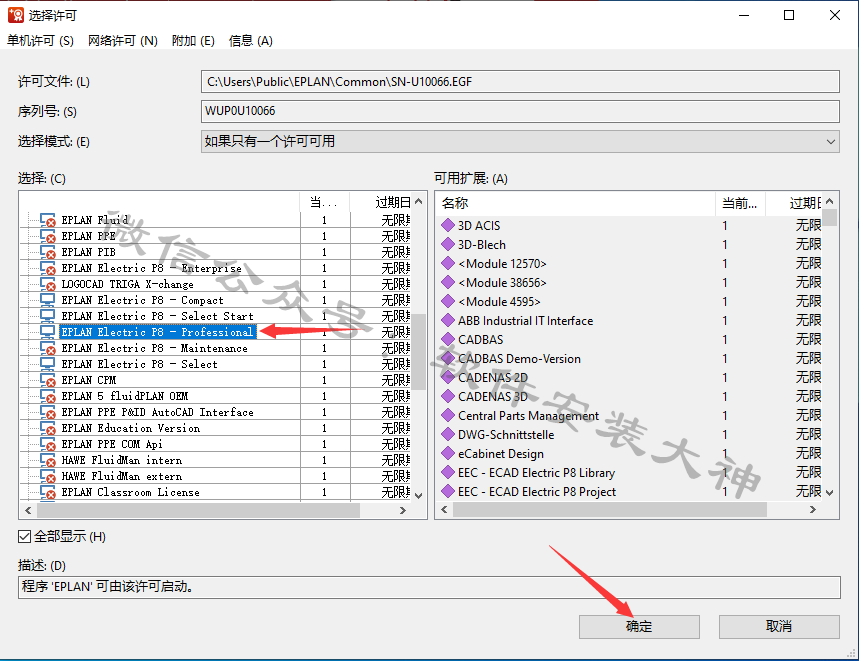Click the CADBAS diamond icon

448,340
